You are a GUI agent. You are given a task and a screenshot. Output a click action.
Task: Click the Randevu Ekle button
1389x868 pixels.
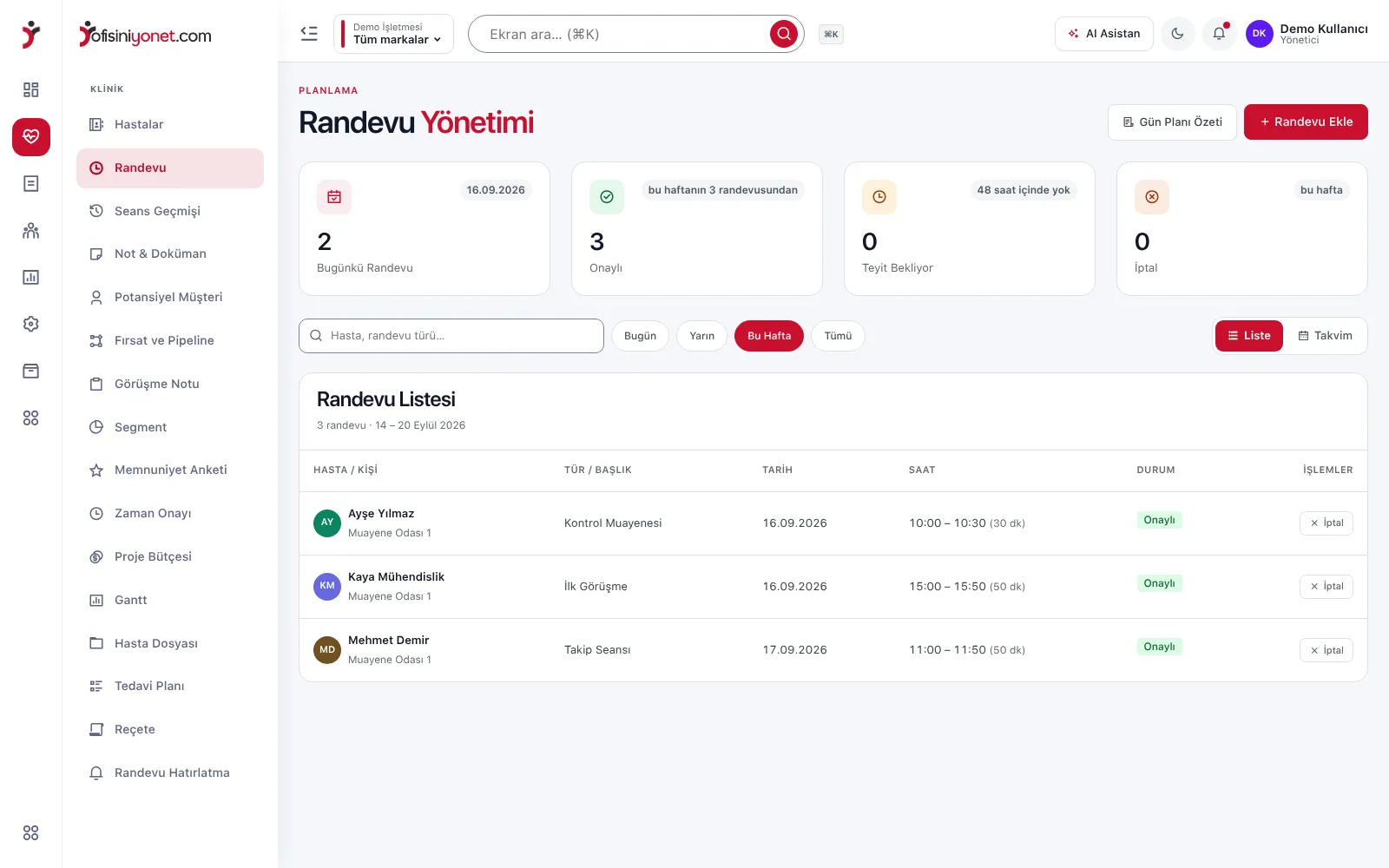tap(1306, 122)
